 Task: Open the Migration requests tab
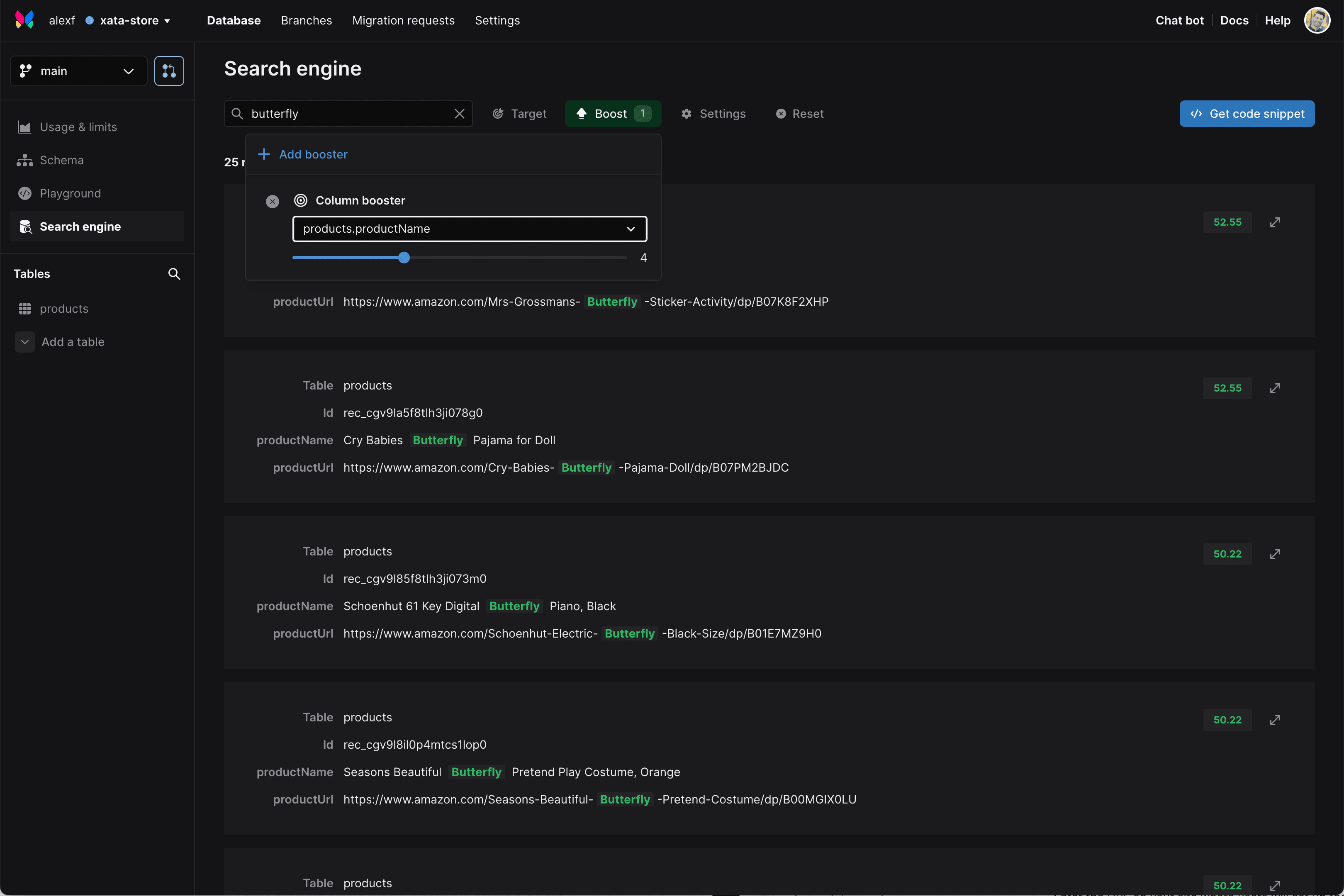(404, 21)
